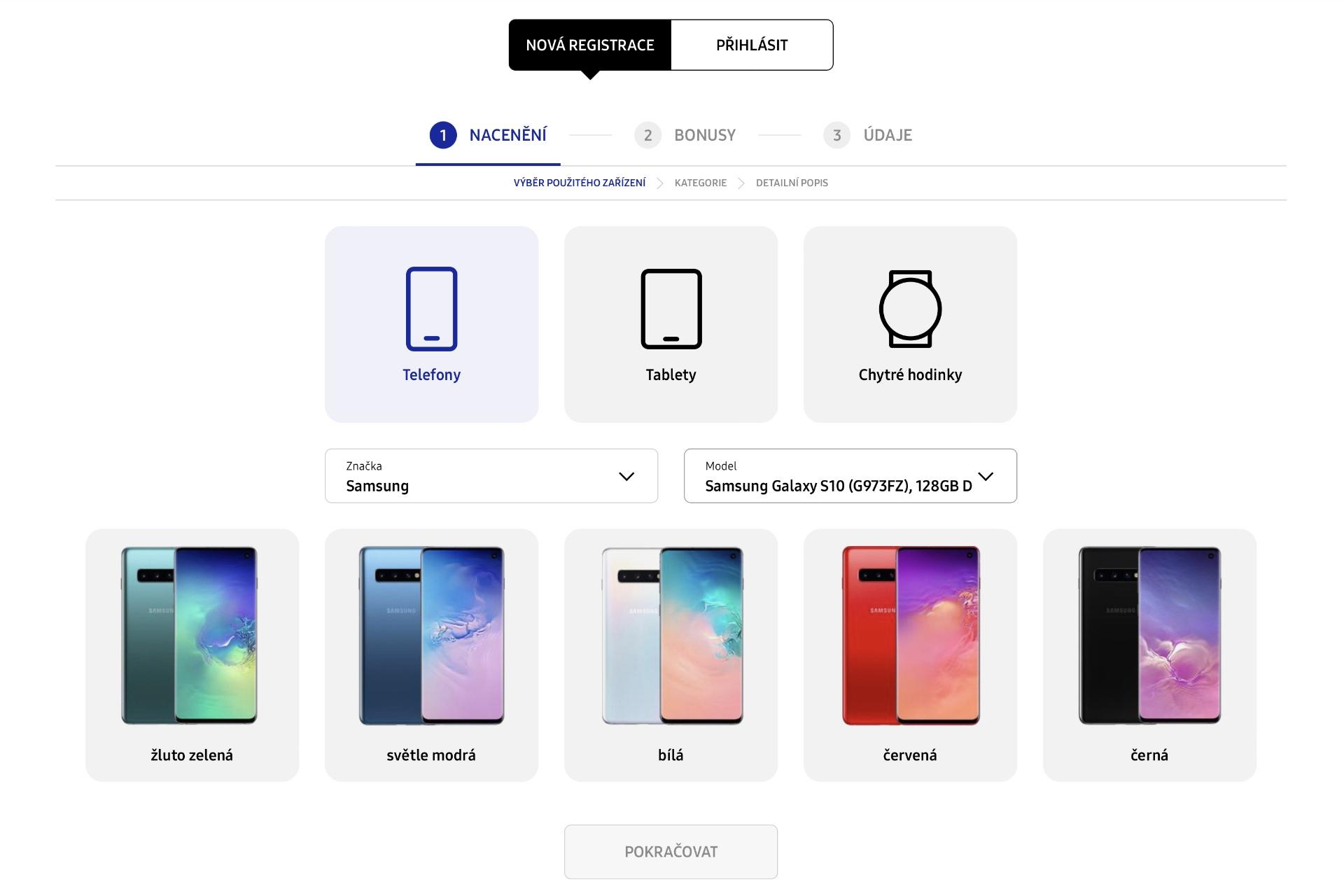1344x896 pixels.
Task: Click the Pokračovat button
Action: pyautogui.click(x=671, y=852)
